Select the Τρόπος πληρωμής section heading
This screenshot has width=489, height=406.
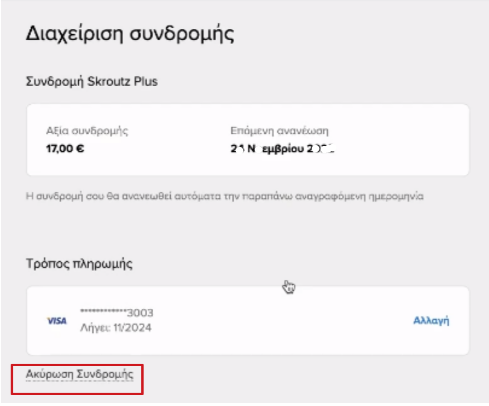[79, 263]
